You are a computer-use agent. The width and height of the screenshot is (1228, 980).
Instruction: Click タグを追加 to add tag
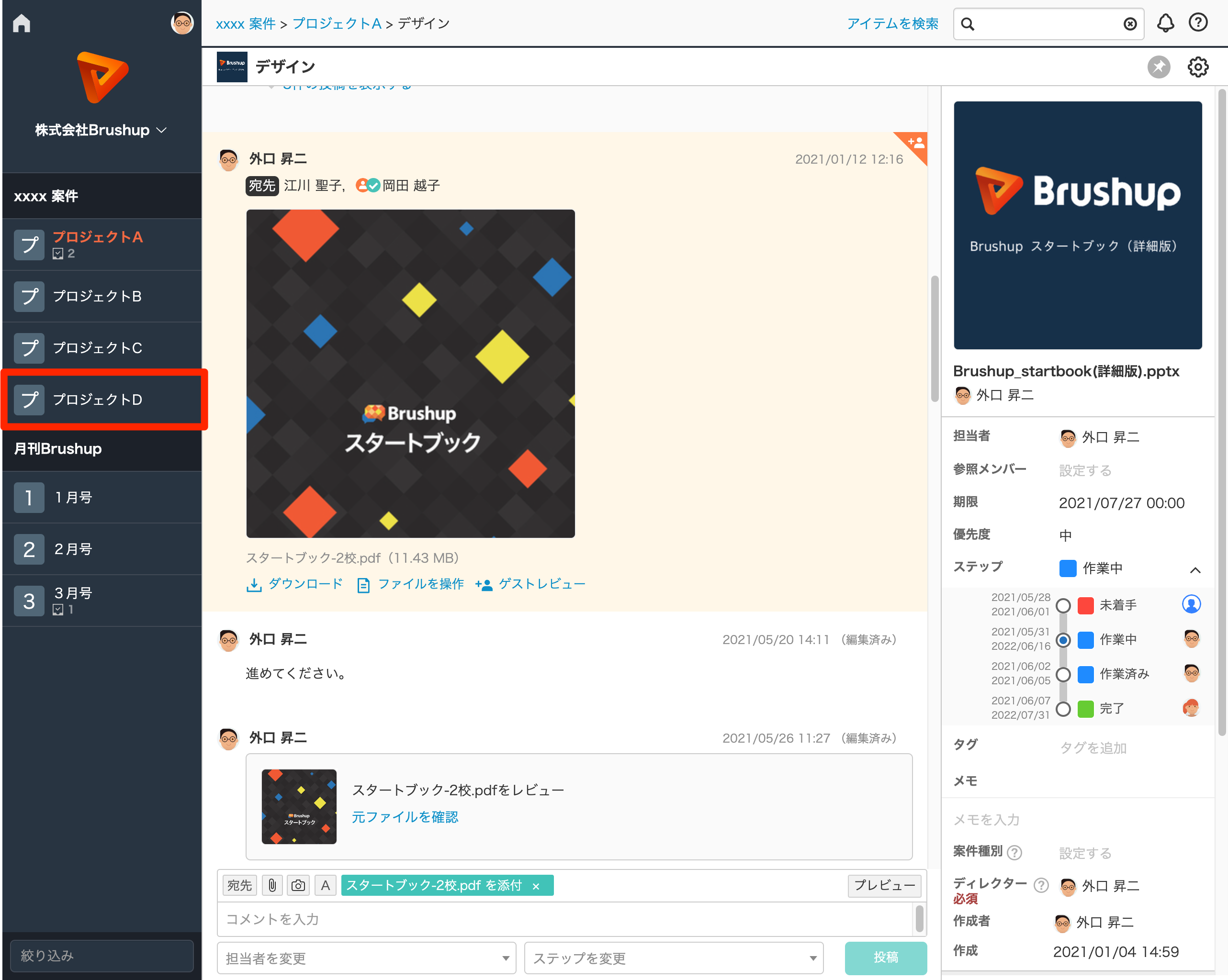coord(1093,748)
